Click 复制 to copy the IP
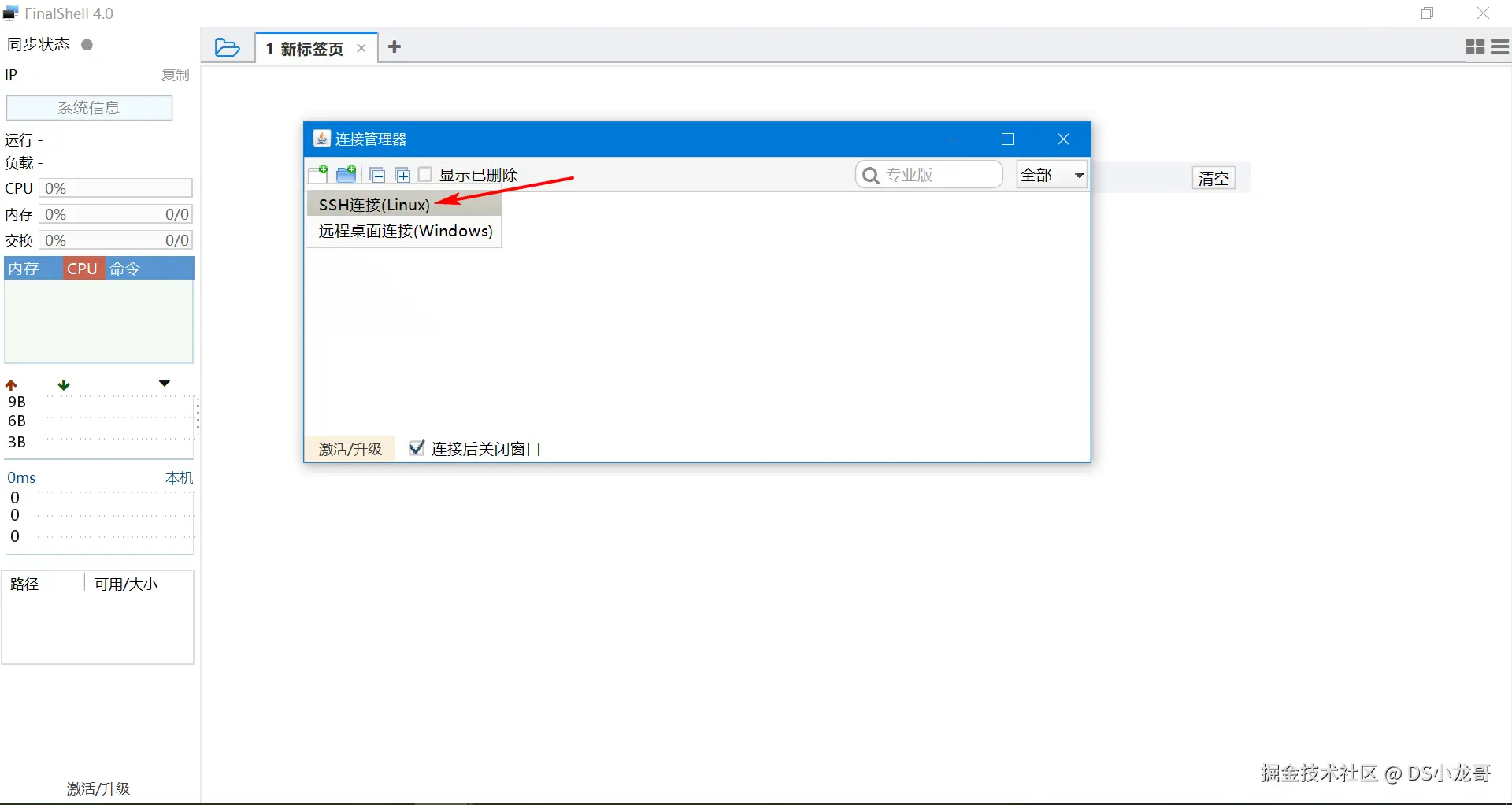This screenshot has width=1512, height=805. tap(176, 75)
